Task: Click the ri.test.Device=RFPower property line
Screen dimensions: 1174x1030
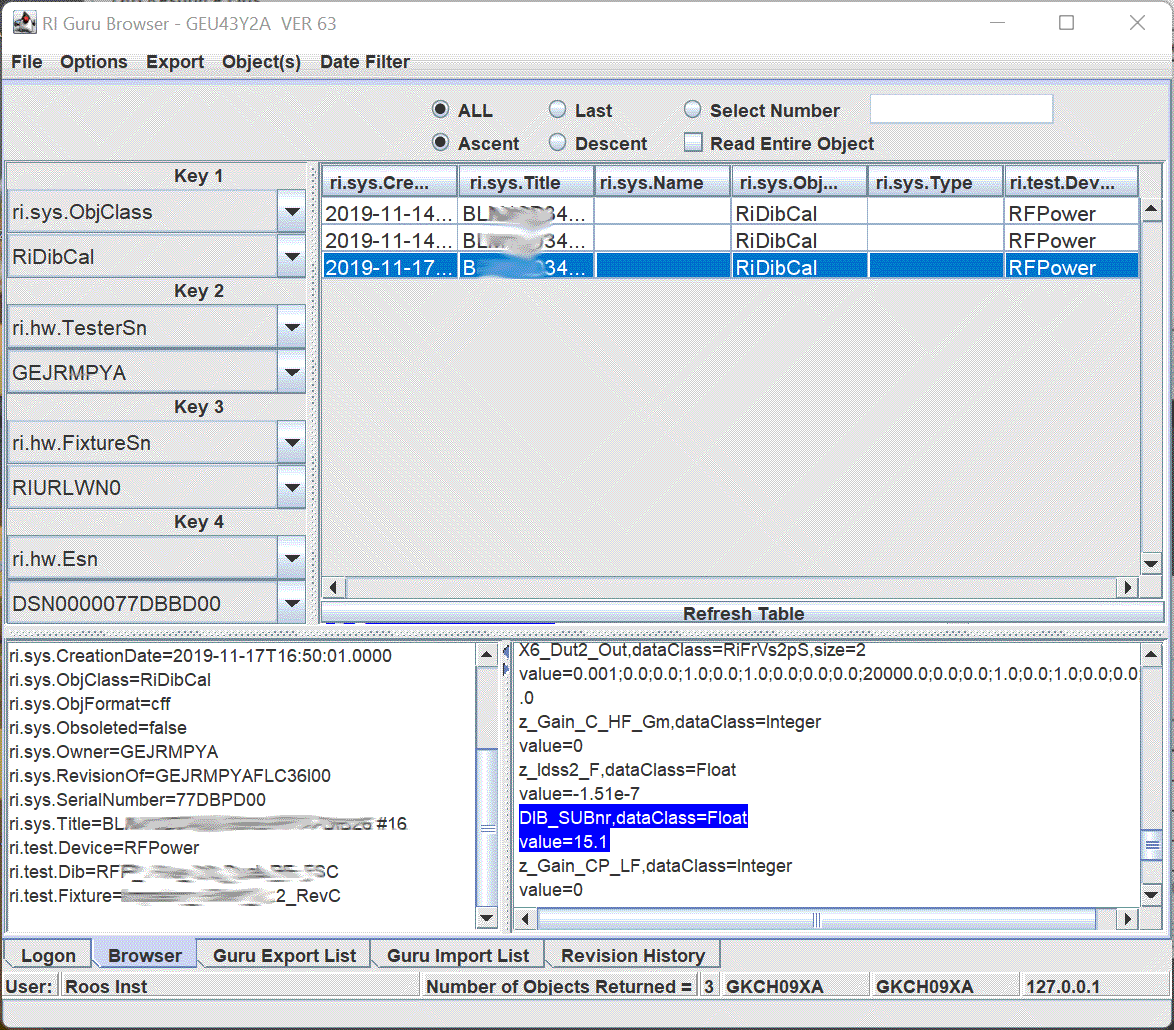Action: tap(105, 847)
